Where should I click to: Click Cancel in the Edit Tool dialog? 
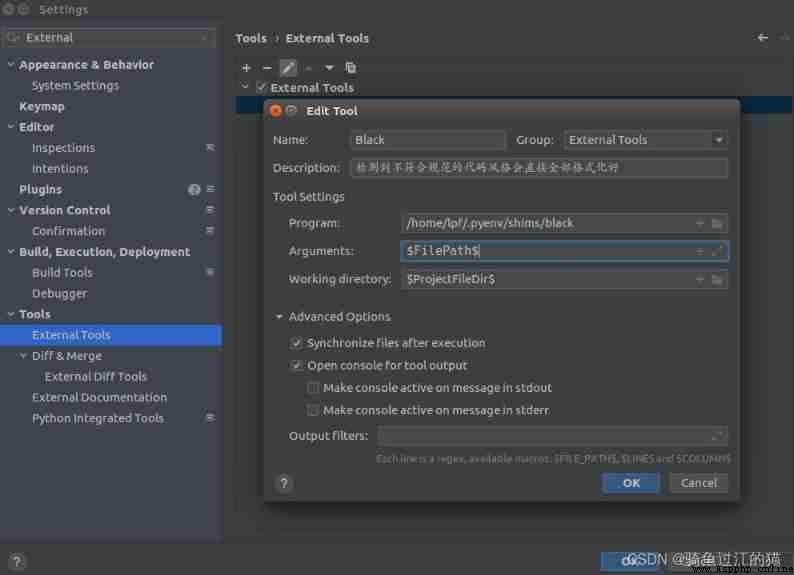pos(699,483)
